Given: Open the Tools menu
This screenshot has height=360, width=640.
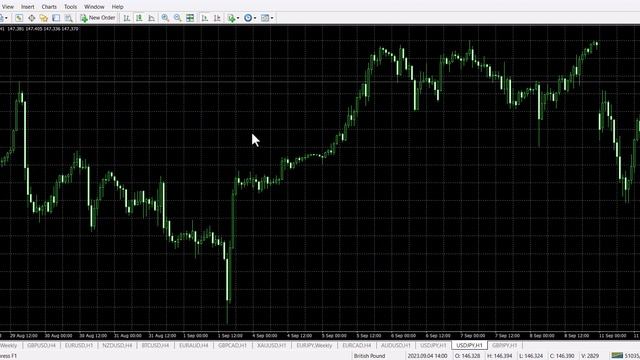Looking at the screenshot, I should (70, 7).
